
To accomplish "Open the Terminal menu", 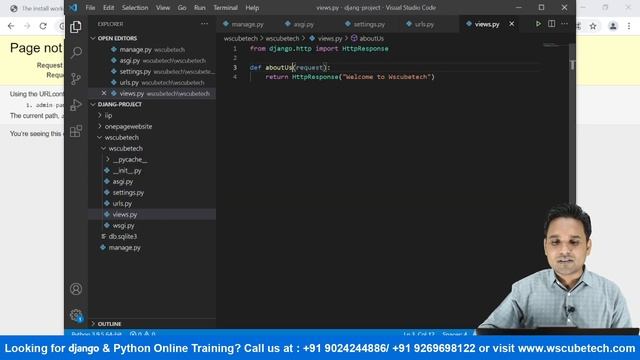I will 225,8.
